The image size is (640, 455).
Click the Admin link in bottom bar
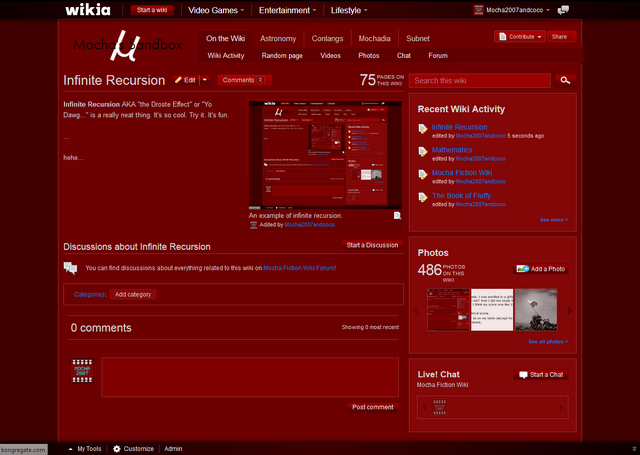(173, 449)
